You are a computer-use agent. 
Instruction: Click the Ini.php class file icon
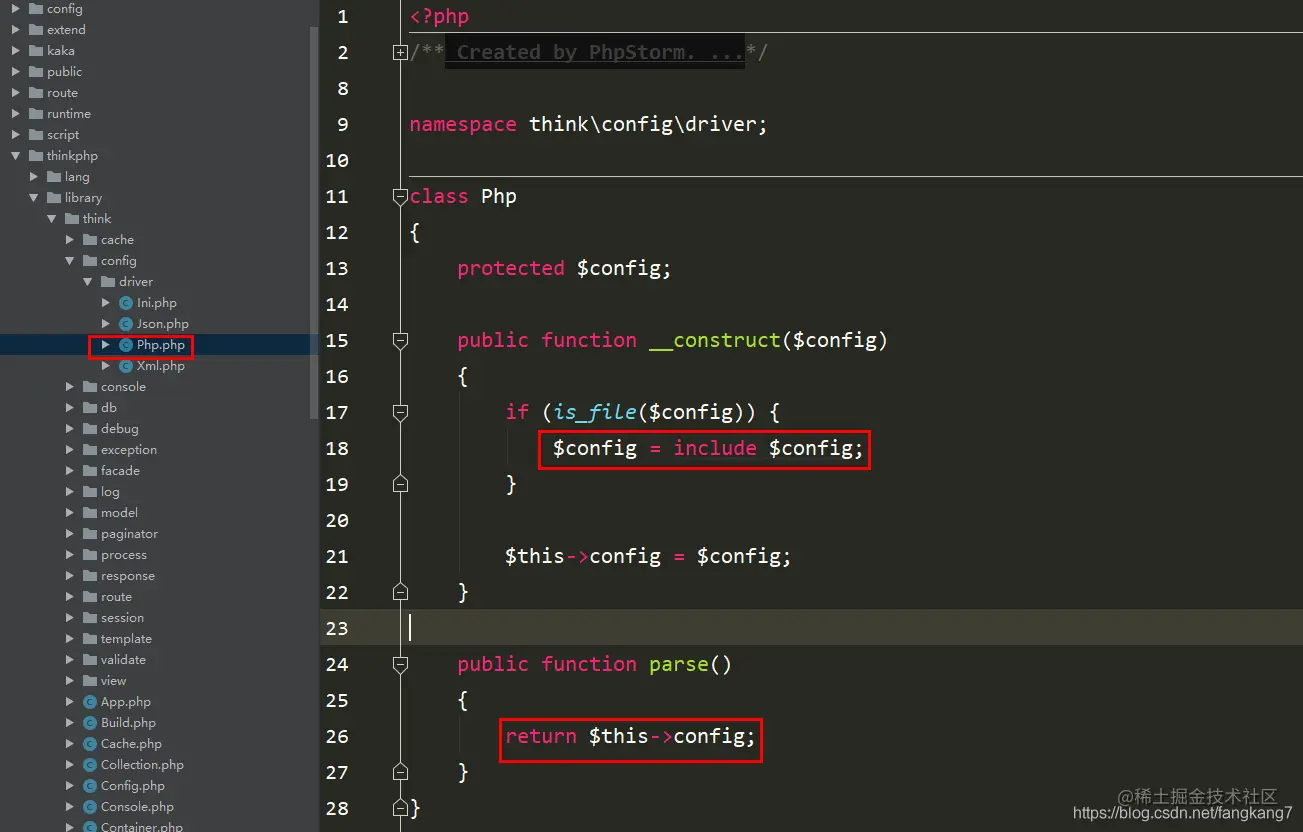[x=125, y=303]
